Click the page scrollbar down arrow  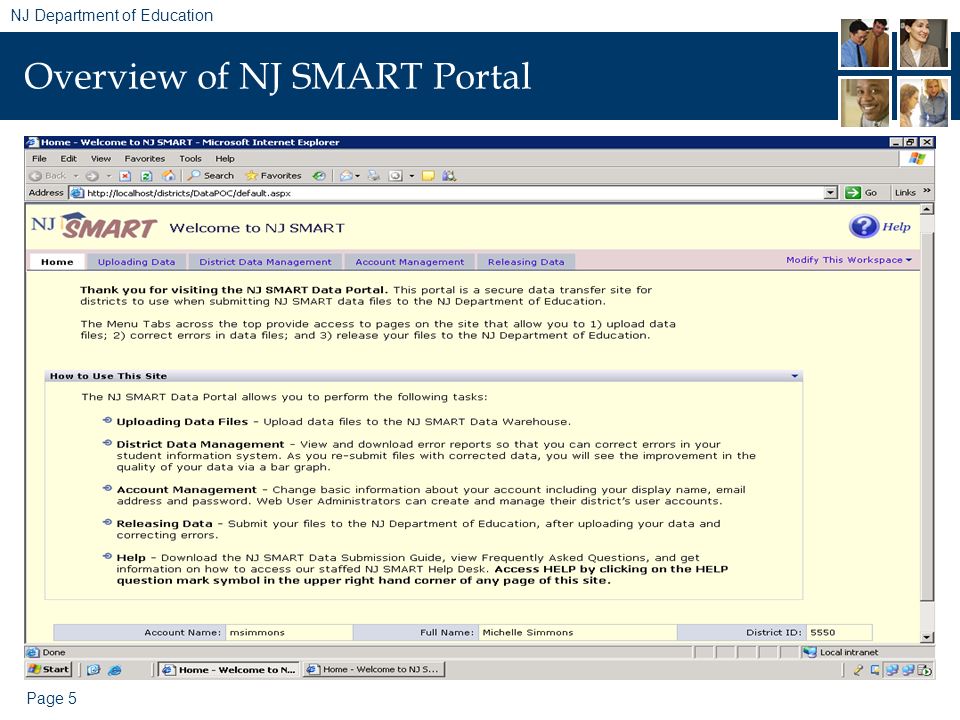pyautogui.click(x=927, y=637)
